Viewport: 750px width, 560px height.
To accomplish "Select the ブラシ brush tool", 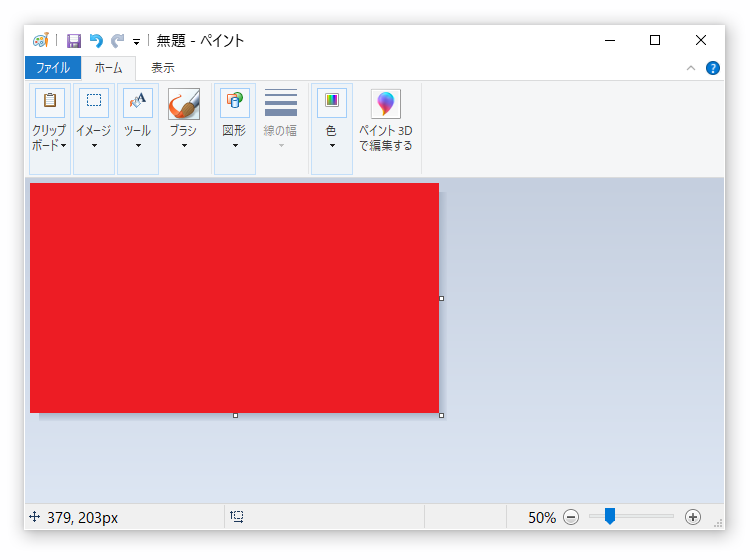I will 184,103.
